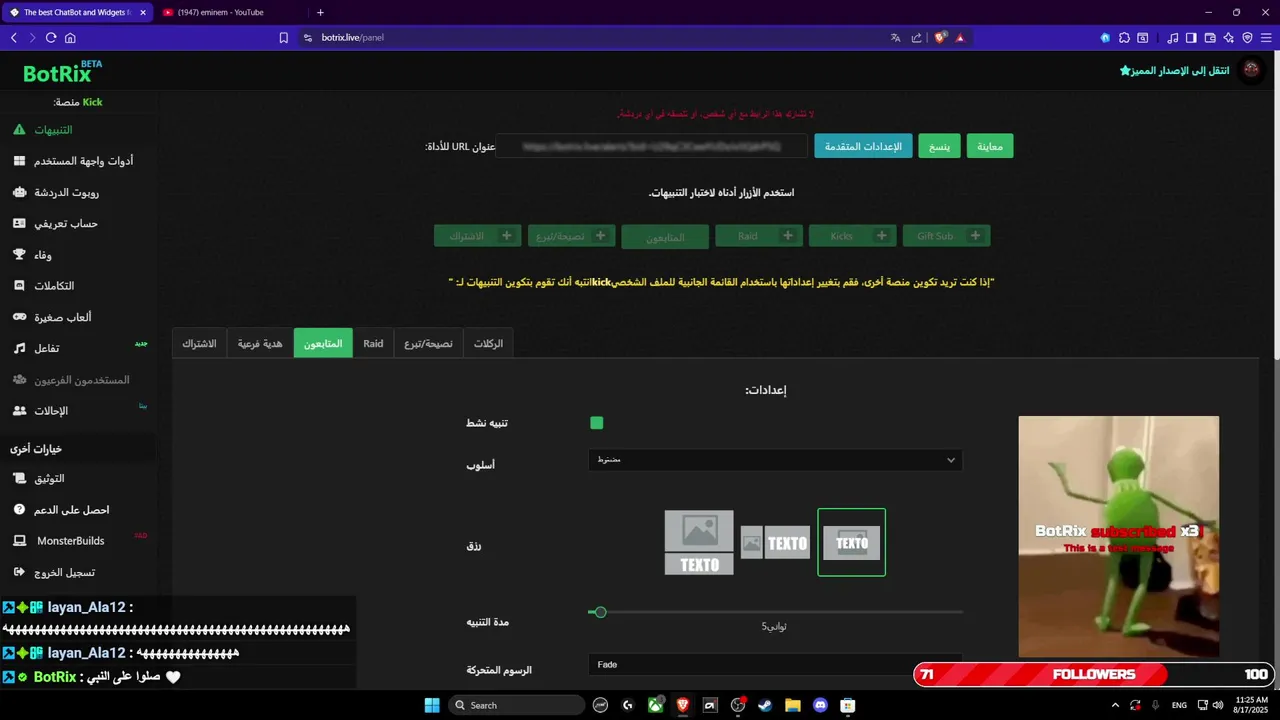Open Xbox app in taskbar

[x=656, y=705]
